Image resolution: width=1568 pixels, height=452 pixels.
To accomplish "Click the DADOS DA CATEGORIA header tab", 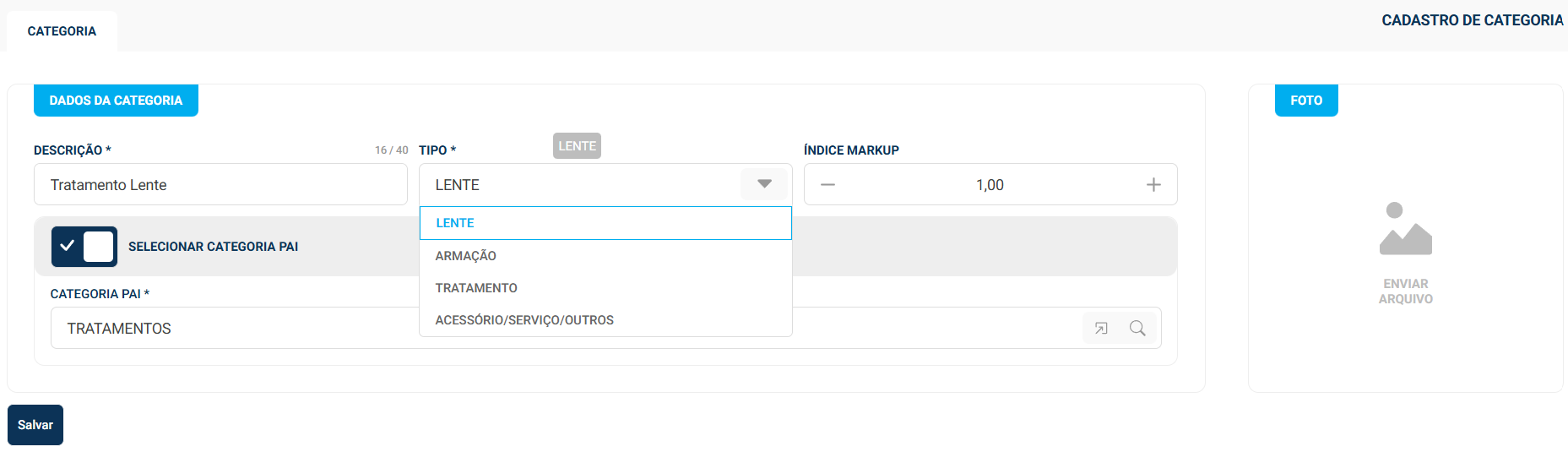I will tap(116, 101).
